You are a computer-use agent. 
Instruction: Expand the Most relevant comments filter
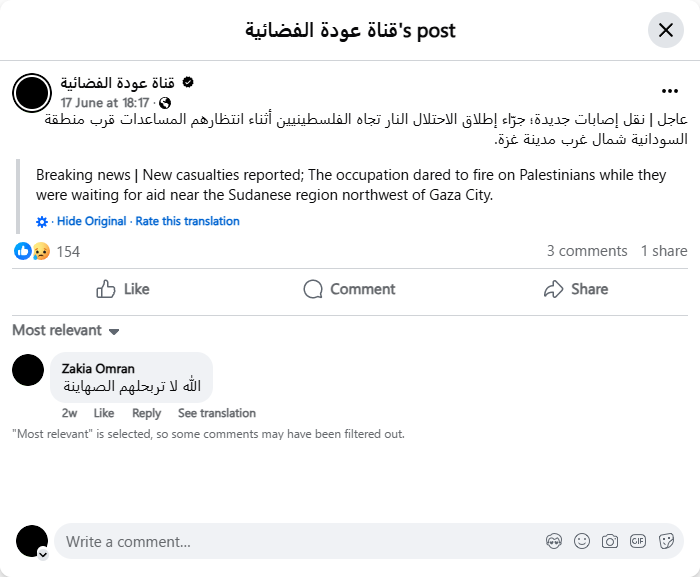[66, 330]
